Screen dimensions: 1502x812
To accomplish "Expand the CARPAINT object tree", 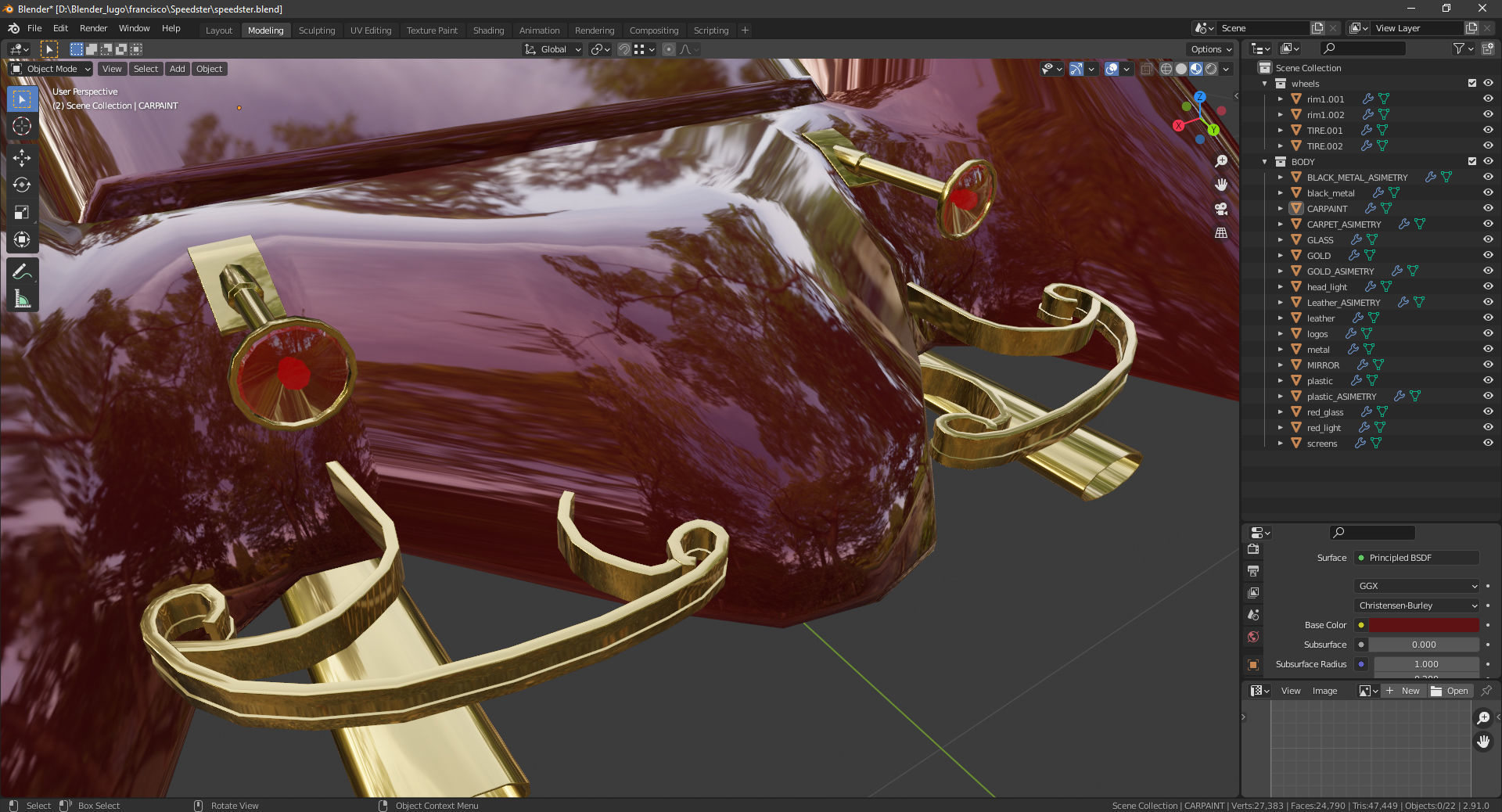I will (1281, 209).
